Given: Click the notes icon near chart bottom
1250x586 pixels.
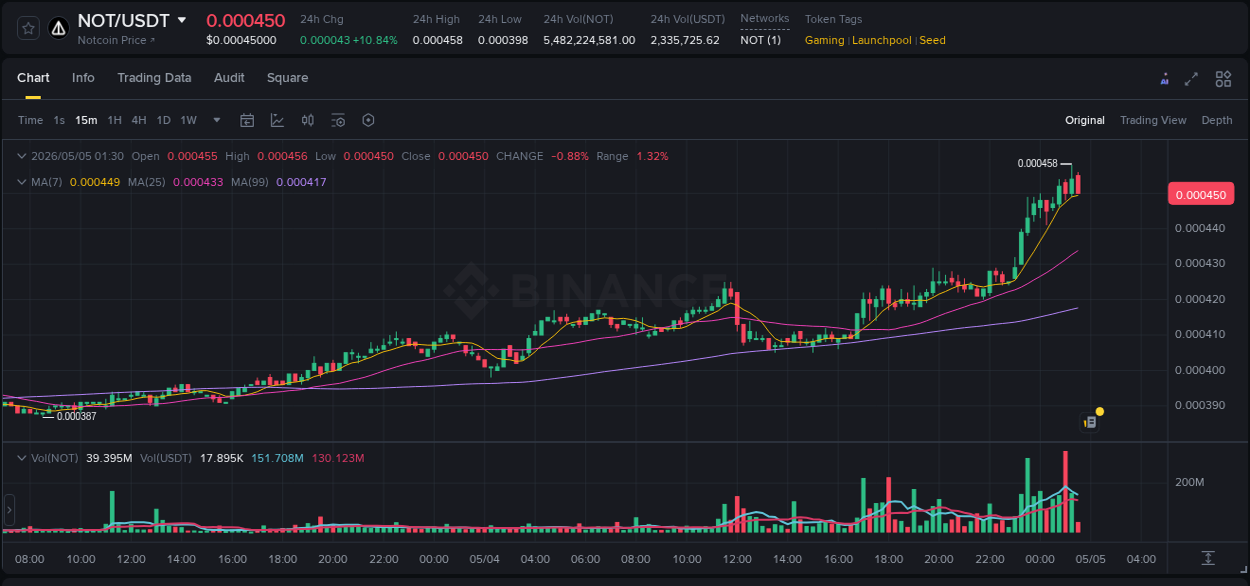Looking at the screenshot, I should [1090, 422].
